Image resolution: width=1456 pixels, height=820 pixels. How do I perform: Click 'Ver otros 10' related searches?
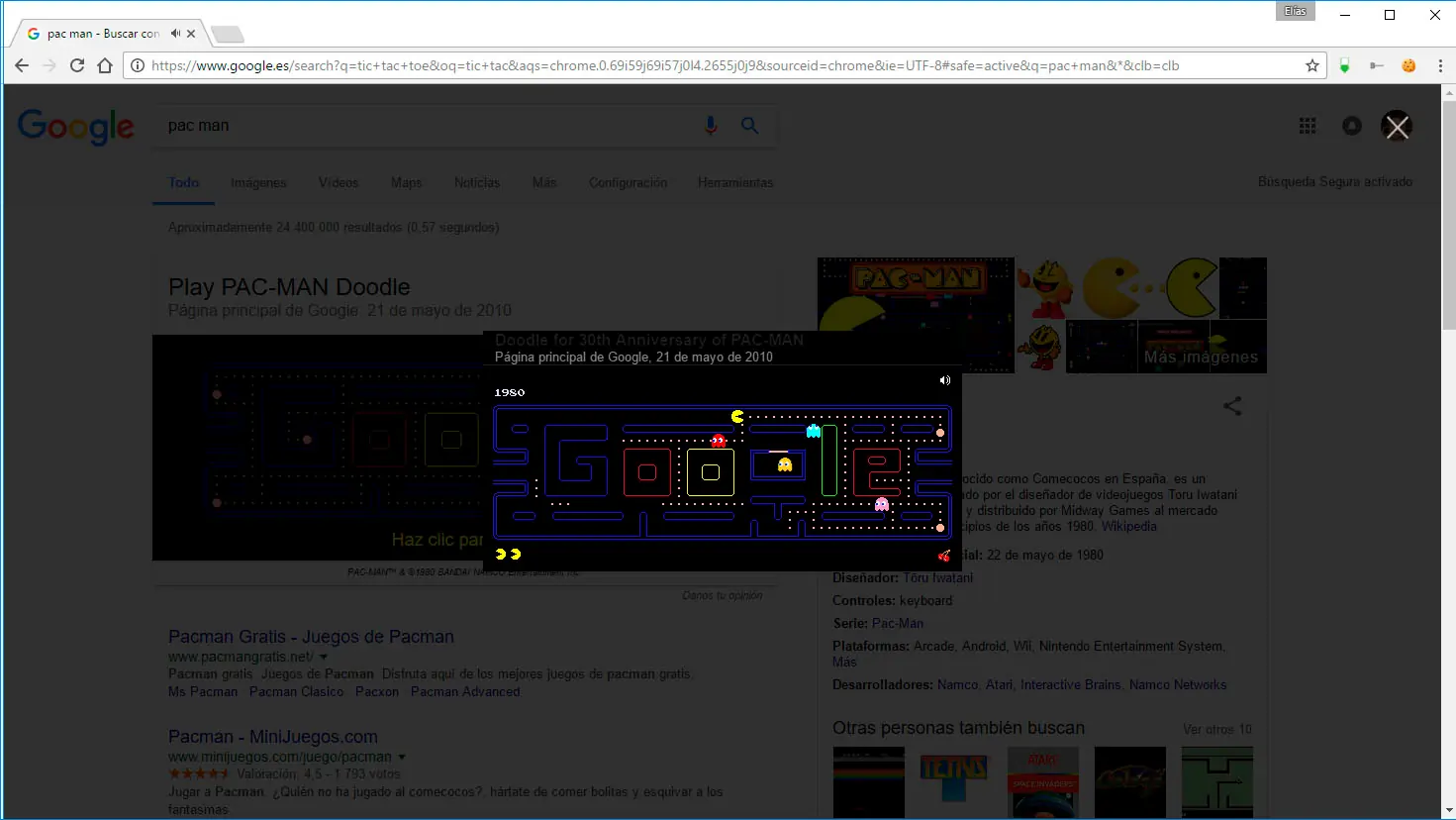[1217, 729]
